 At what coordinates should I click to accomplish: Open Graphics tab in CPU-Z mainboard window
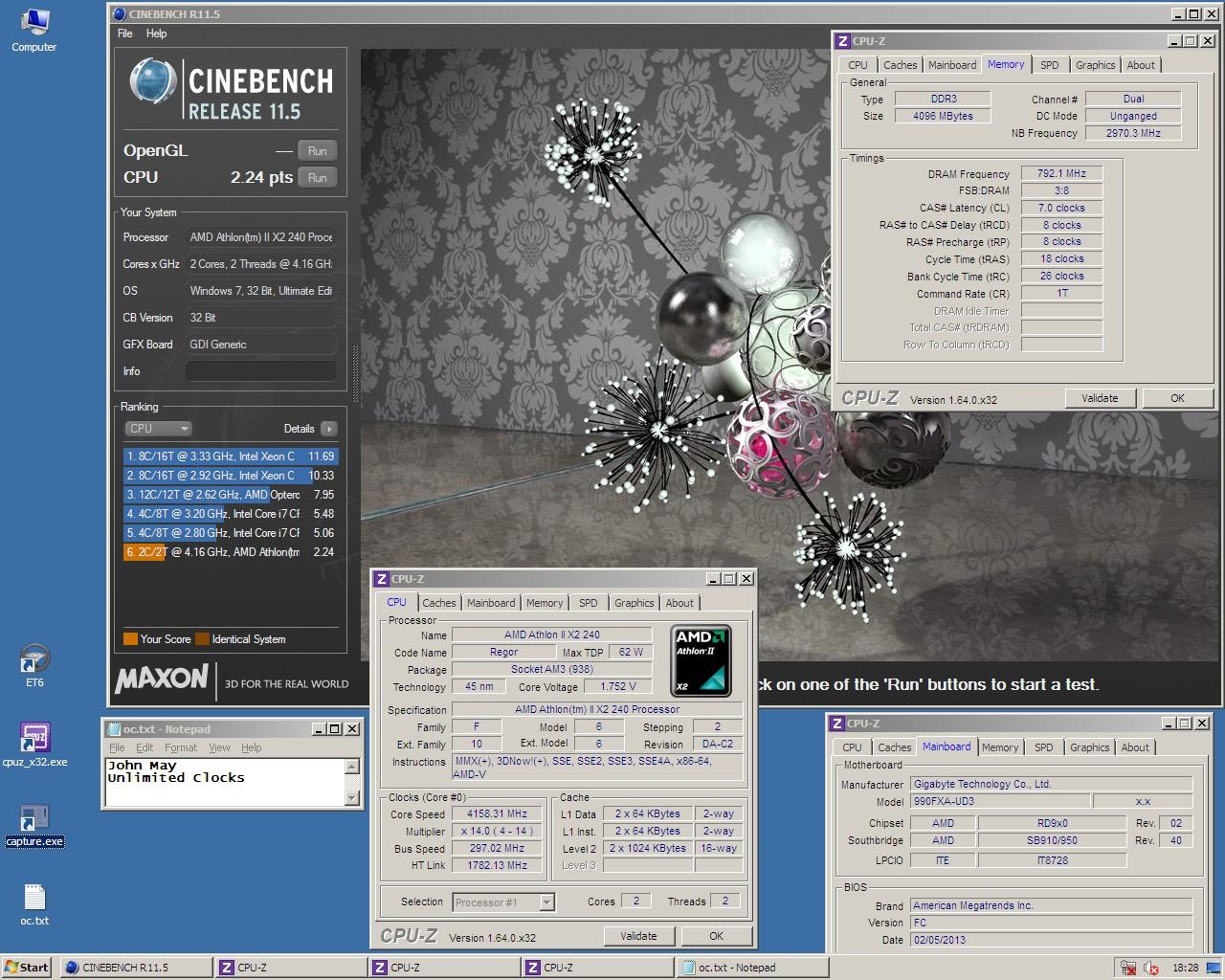click(1089, 747)
